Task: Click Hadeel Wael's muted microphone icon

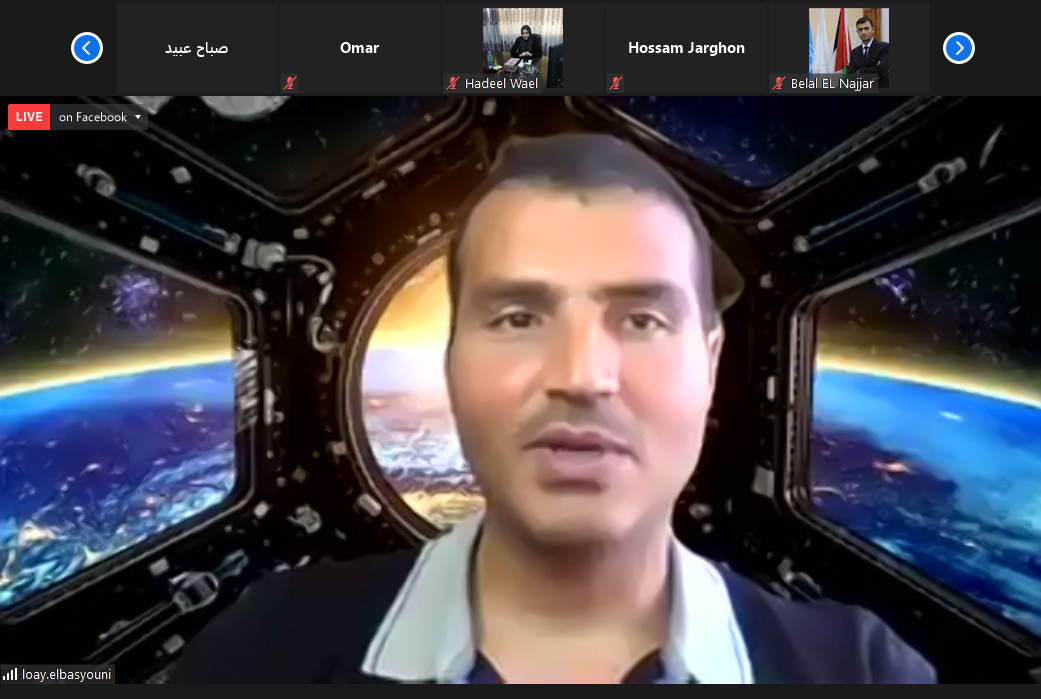Action: tap(453, 84)
